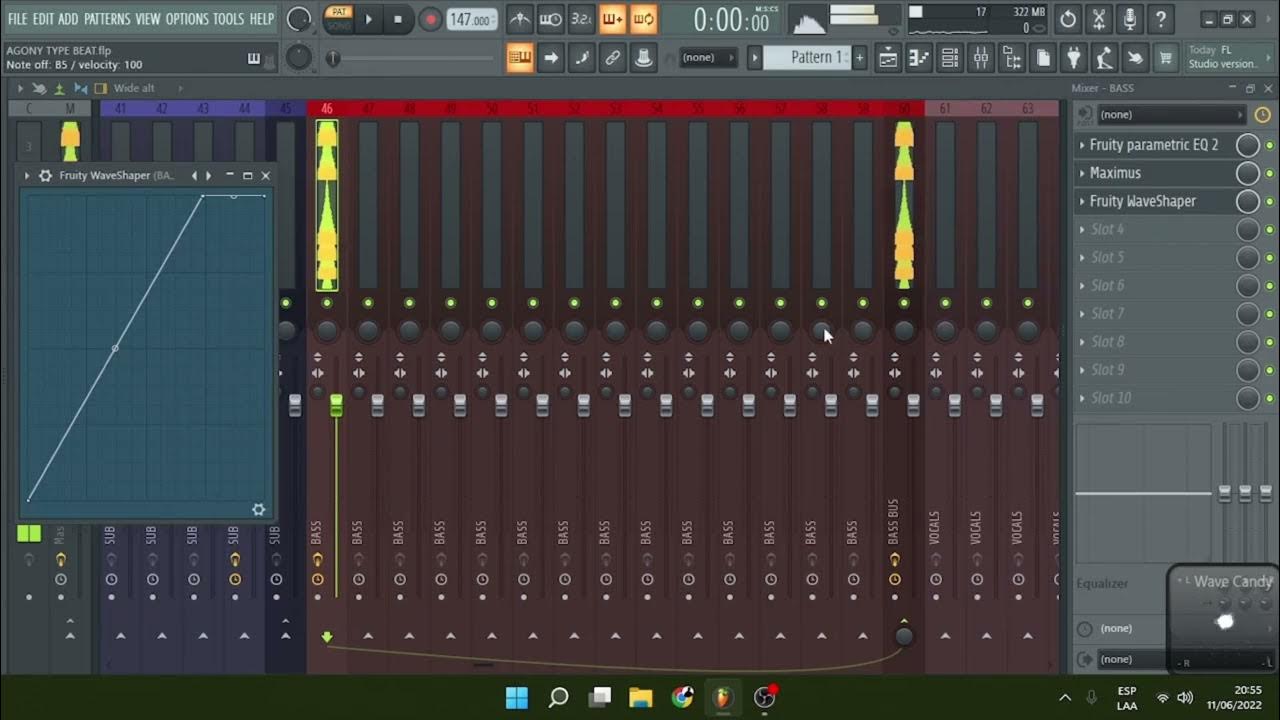The width and height of the screenshot is (1280, 720).
Task: Expand the Maximus slot menu
Action: point(1082,173)
